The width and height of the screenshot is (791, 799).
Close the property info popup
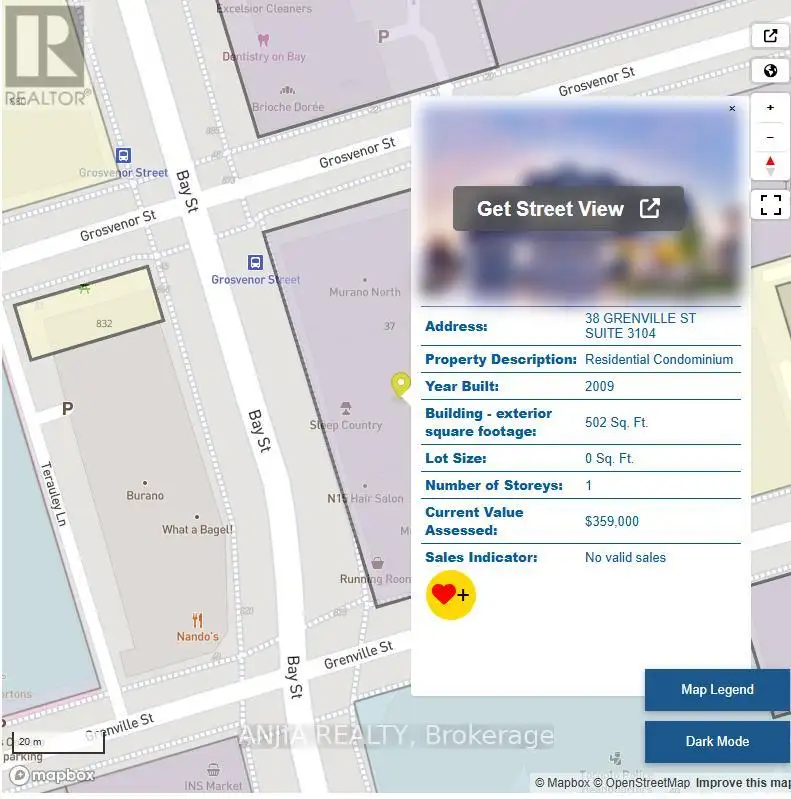click(732, 109)
